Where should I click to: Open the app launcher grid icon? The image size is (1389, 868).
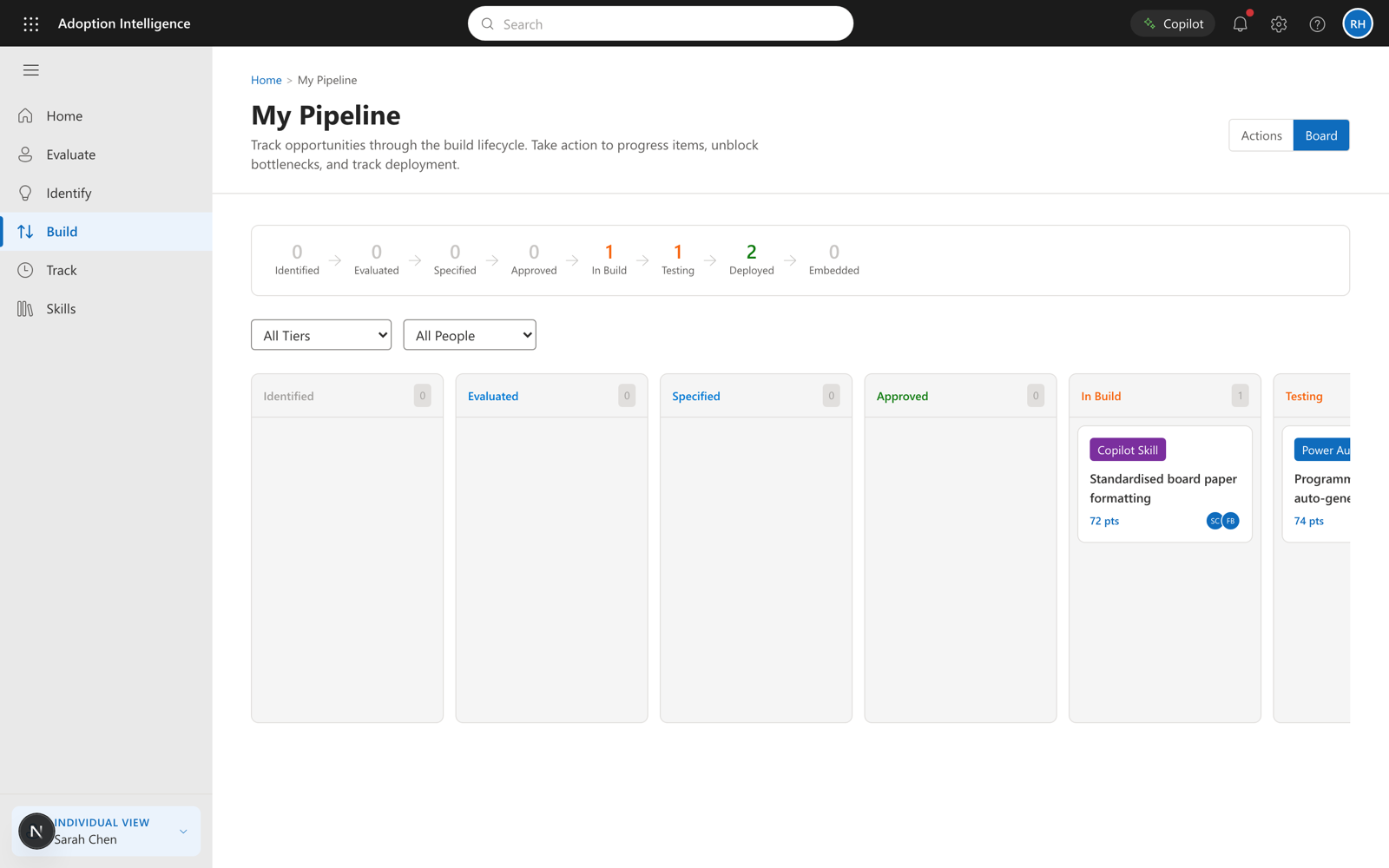tap(31, 23)
